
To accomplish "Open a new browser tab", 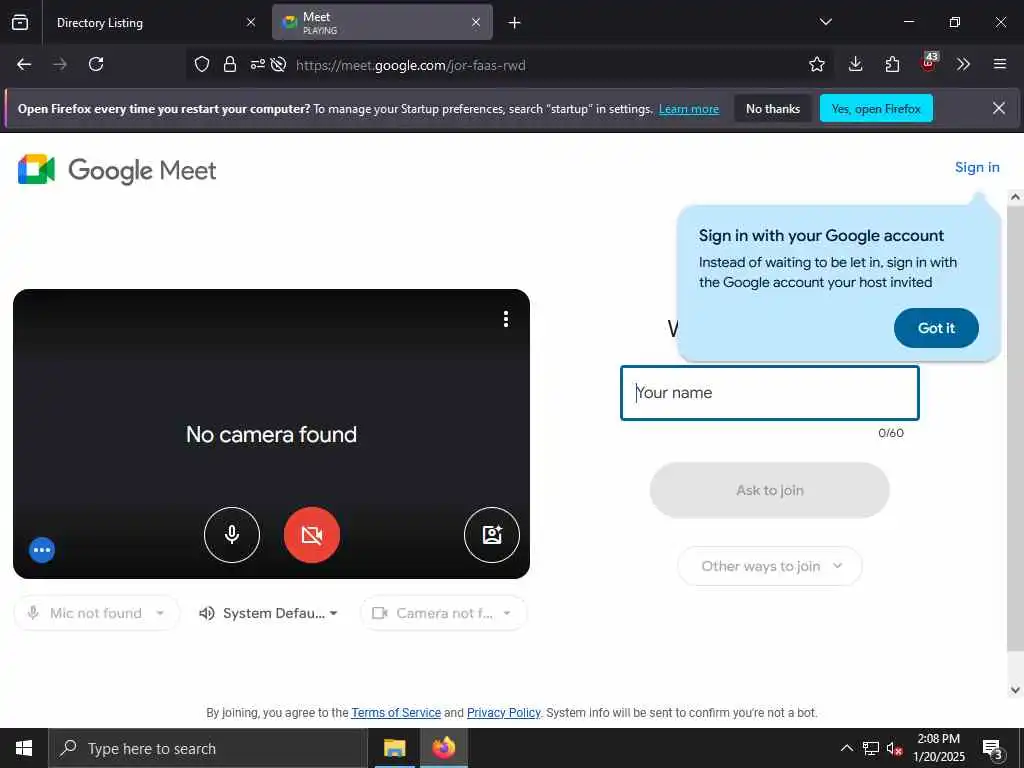I will (515, 23).
